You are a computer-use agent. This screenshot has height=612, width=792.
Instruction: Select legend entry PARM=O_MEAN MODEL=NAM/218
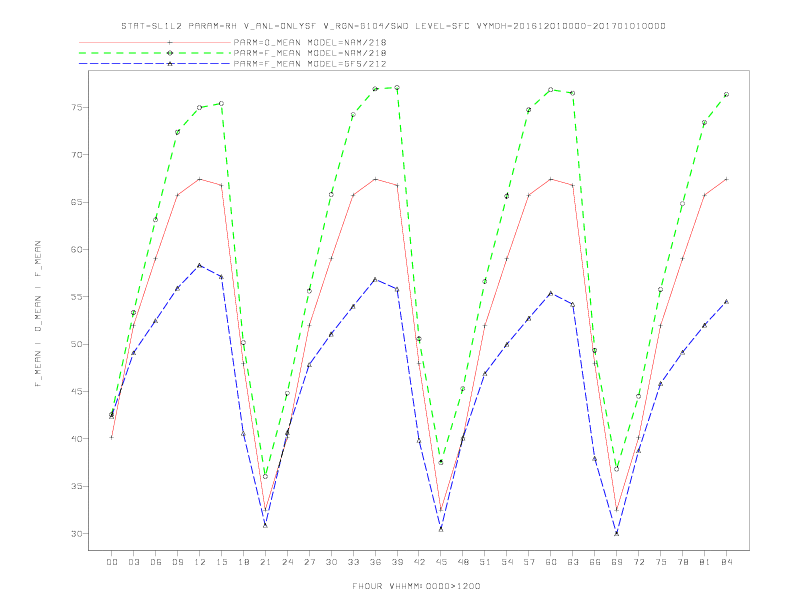coord(310,42)
